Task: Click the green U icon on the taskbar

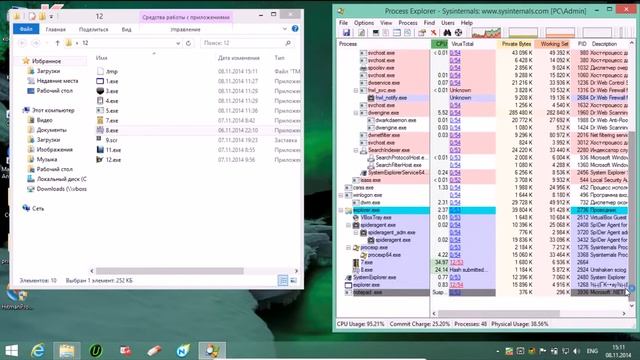Action: pyautogui.click(x=96, y=351)
